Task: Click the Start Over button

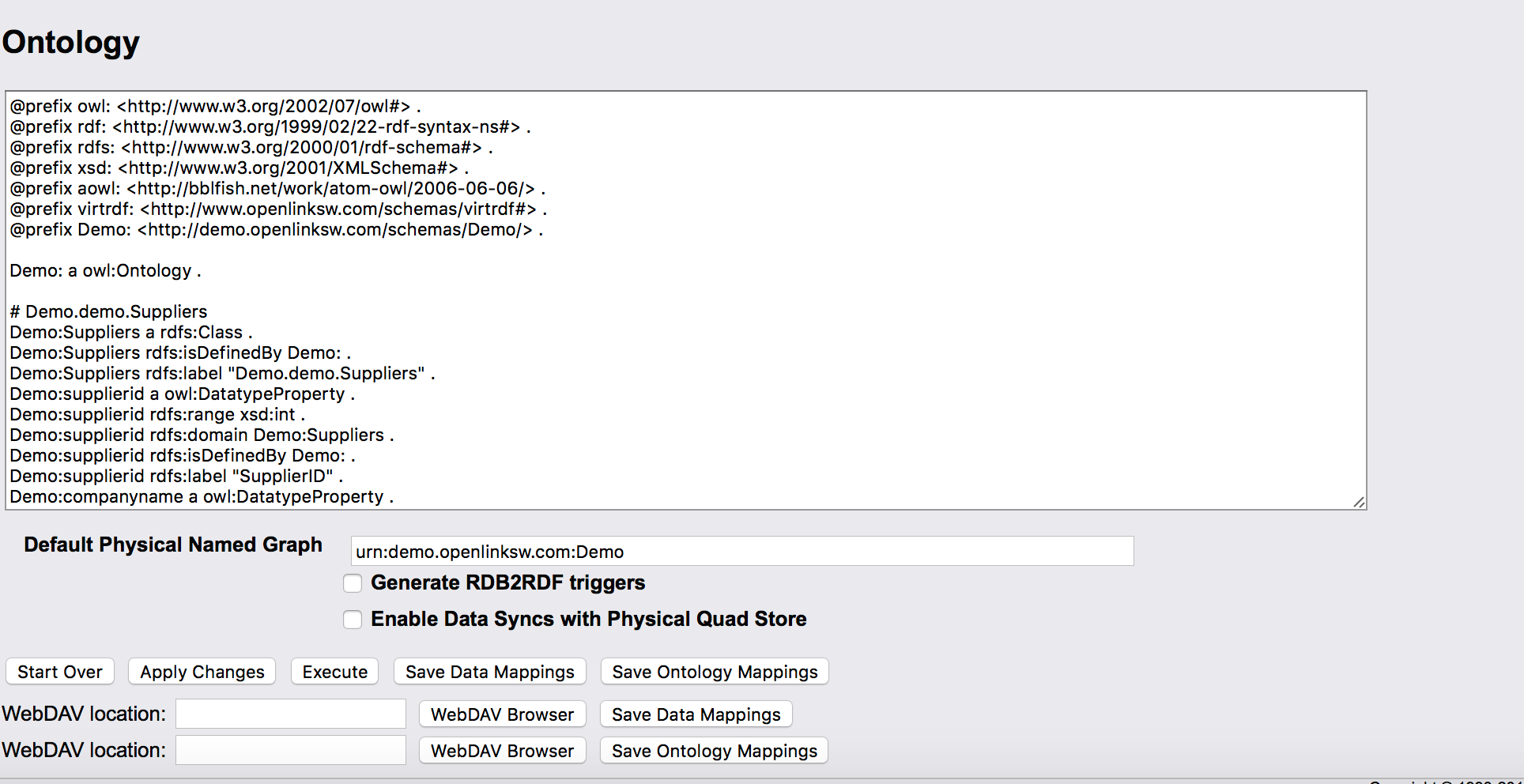Action: tap(59, 671)
